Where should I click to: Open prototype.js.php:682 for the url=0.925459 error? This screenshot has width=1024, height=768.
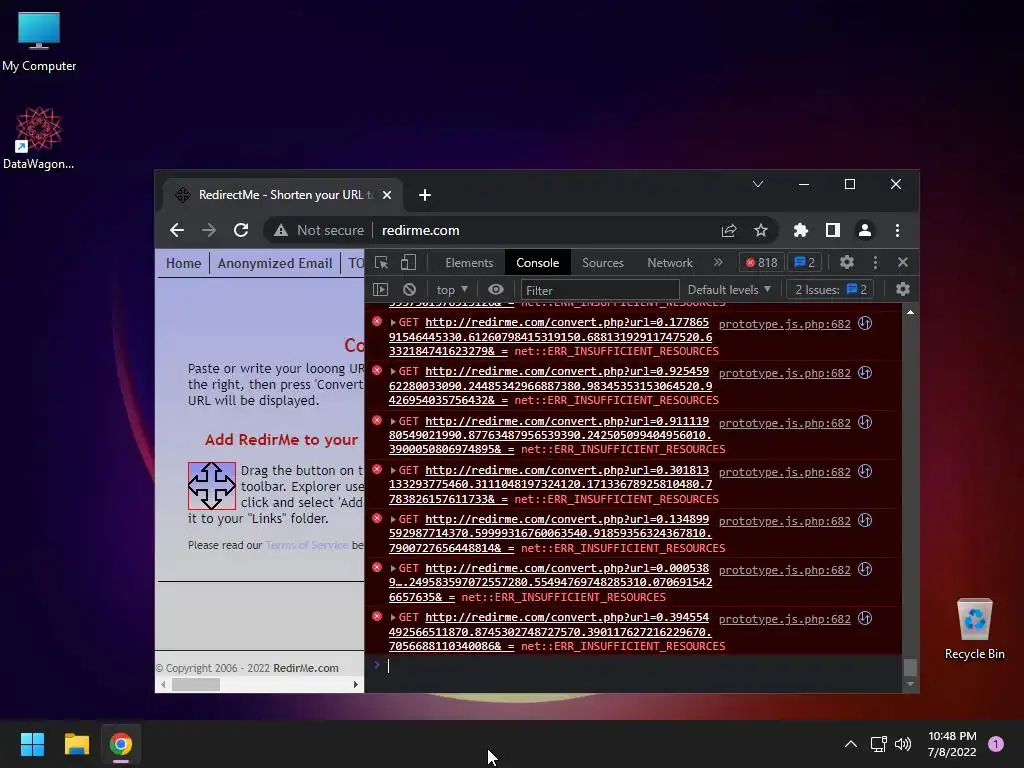tap(784, 373)
